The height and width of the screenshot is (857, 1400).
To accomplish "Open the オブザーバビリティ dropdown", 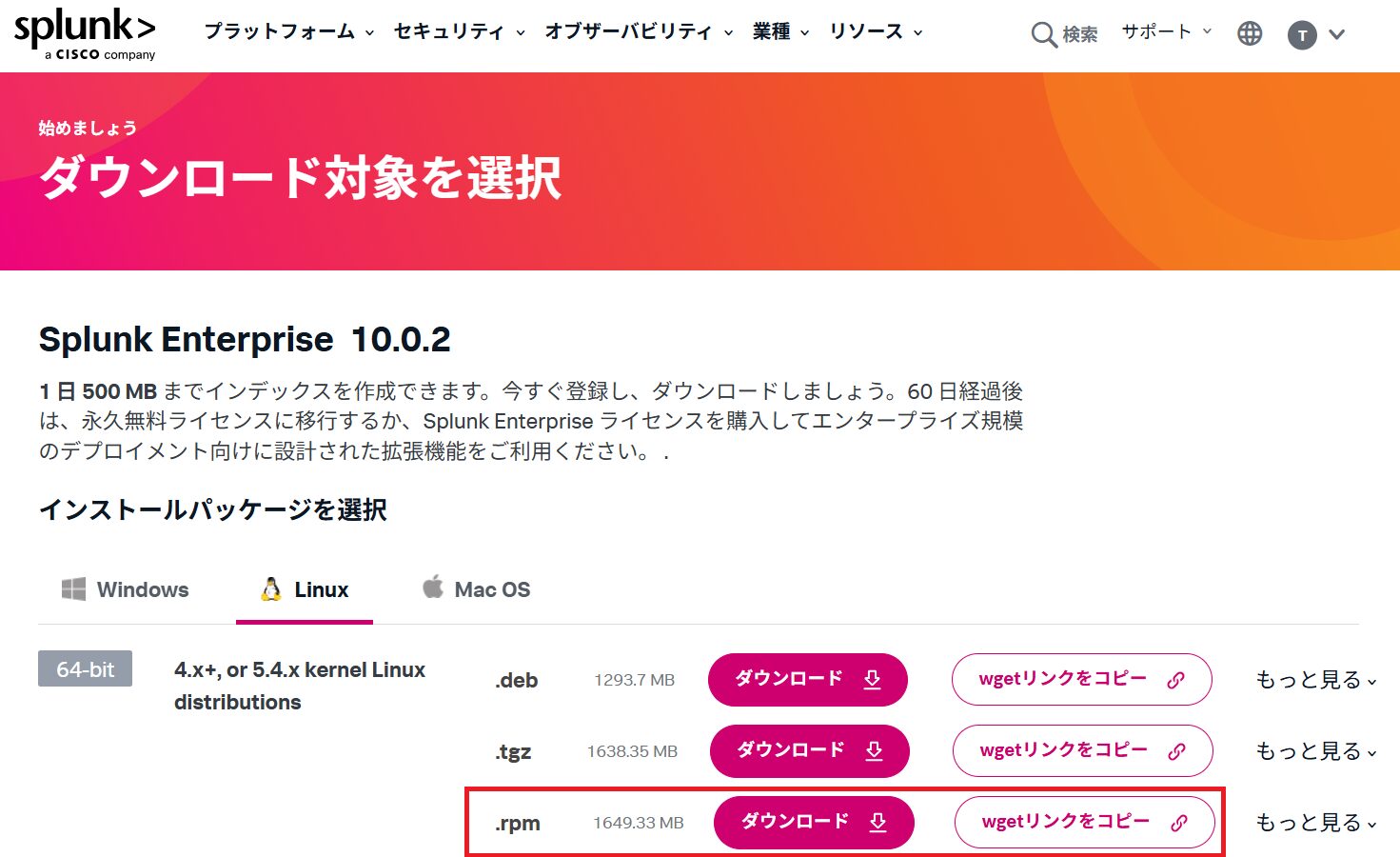I will tap(638, 32).
